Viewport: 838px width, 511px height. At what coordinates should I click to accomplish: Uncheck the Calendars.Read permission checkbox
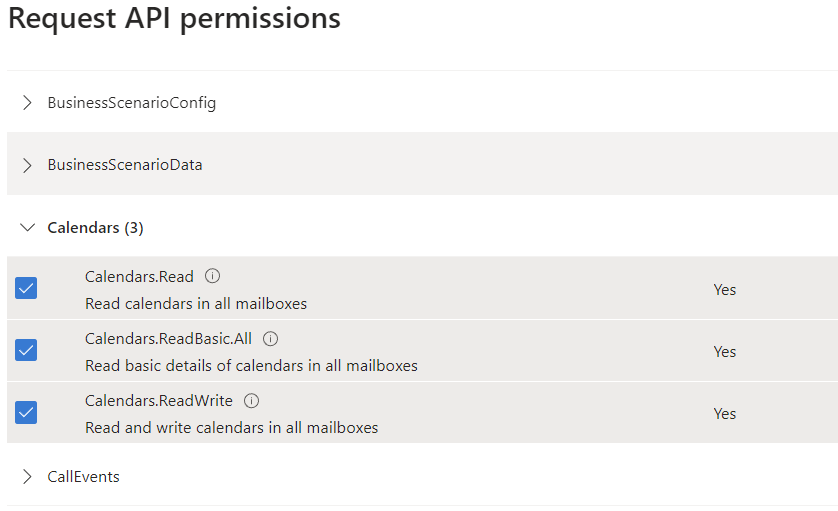tap(26, 288)
